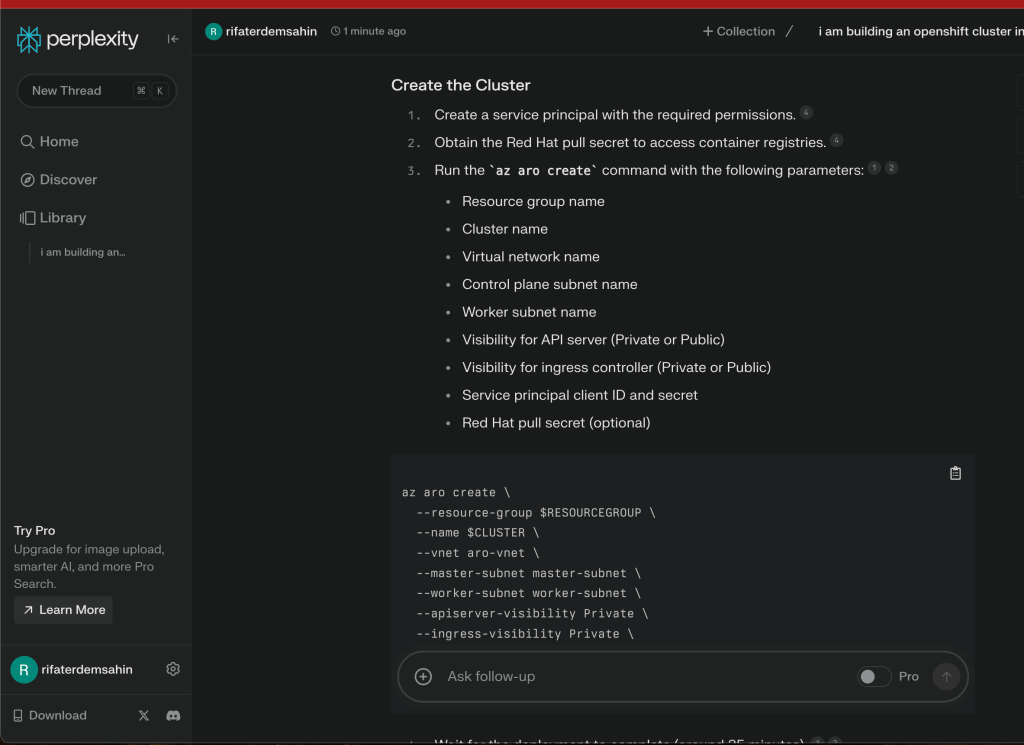This screenshot has height=745, width=1024.
Task: Click the Discover compass icon
Action: pos(27,180)
